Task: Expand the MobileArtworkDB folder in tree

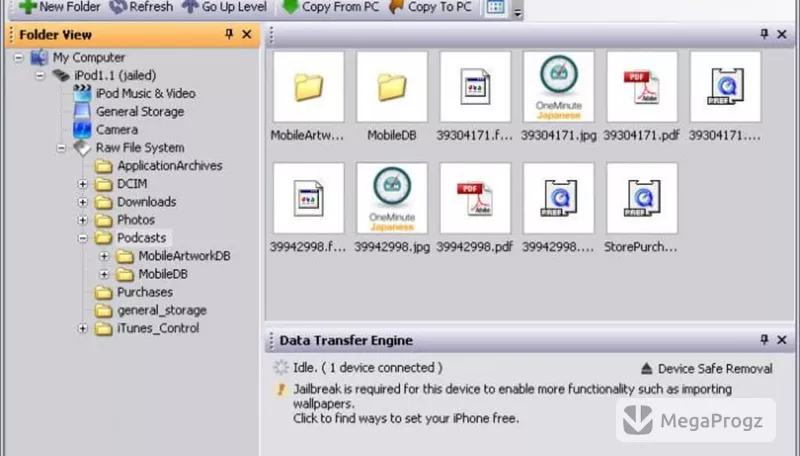Action: pos(104,256)
